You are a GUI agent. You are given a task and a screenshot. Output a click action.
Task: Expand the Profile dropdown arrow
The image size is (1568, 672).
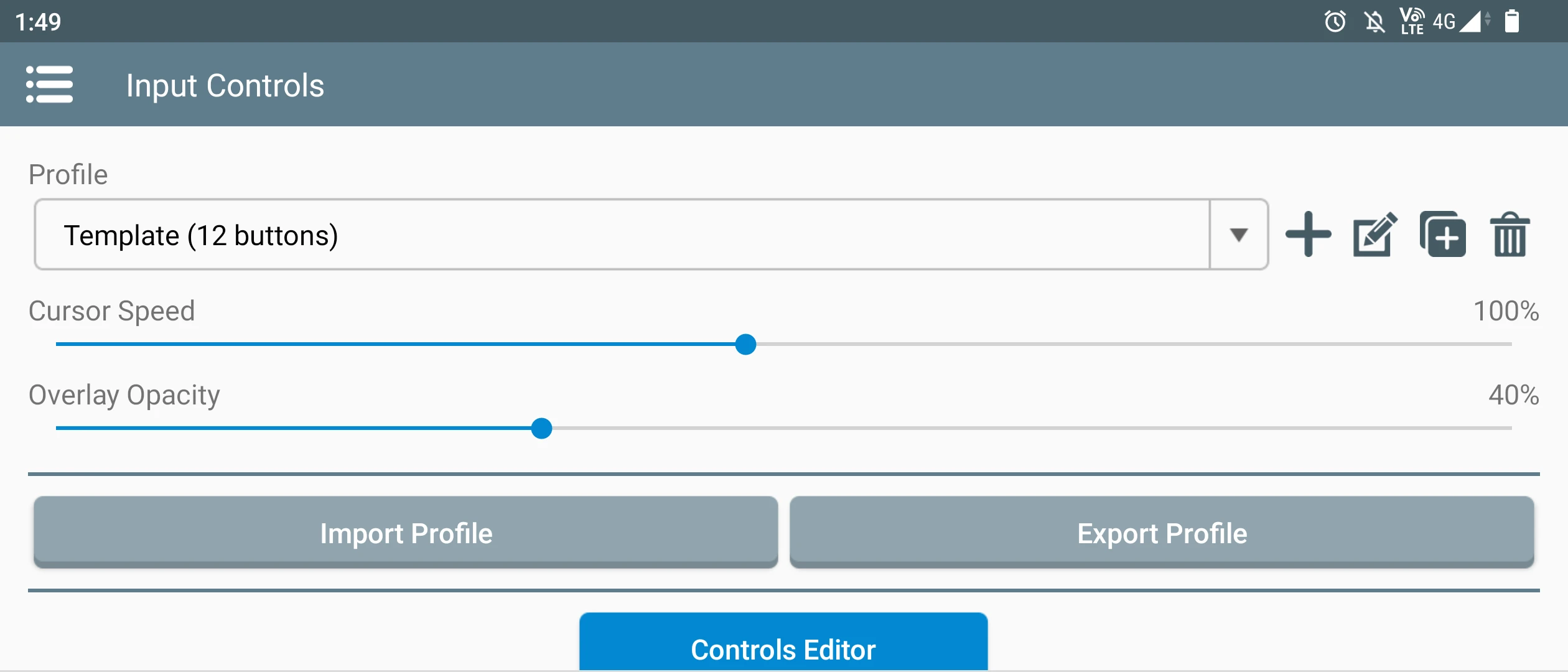pyautogui.click(x=1238, y=235)
